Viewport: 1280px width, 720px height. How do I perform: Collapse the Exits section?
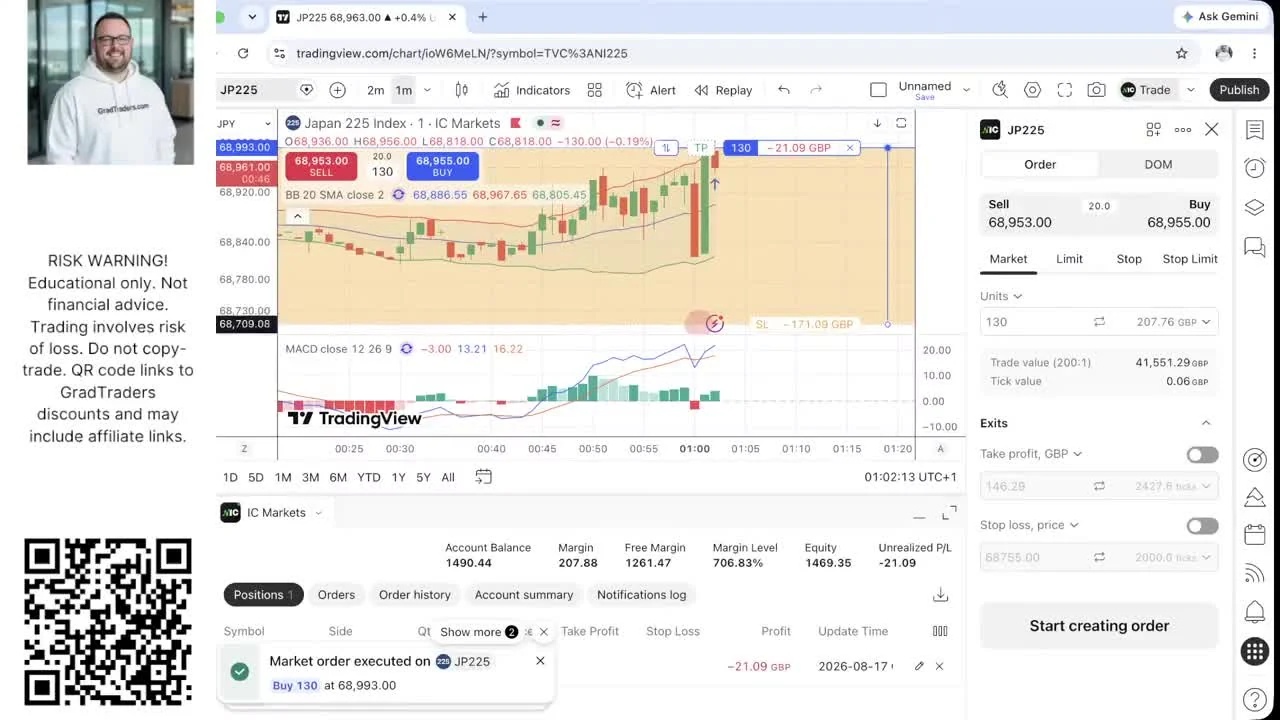tap(1206, 423)
